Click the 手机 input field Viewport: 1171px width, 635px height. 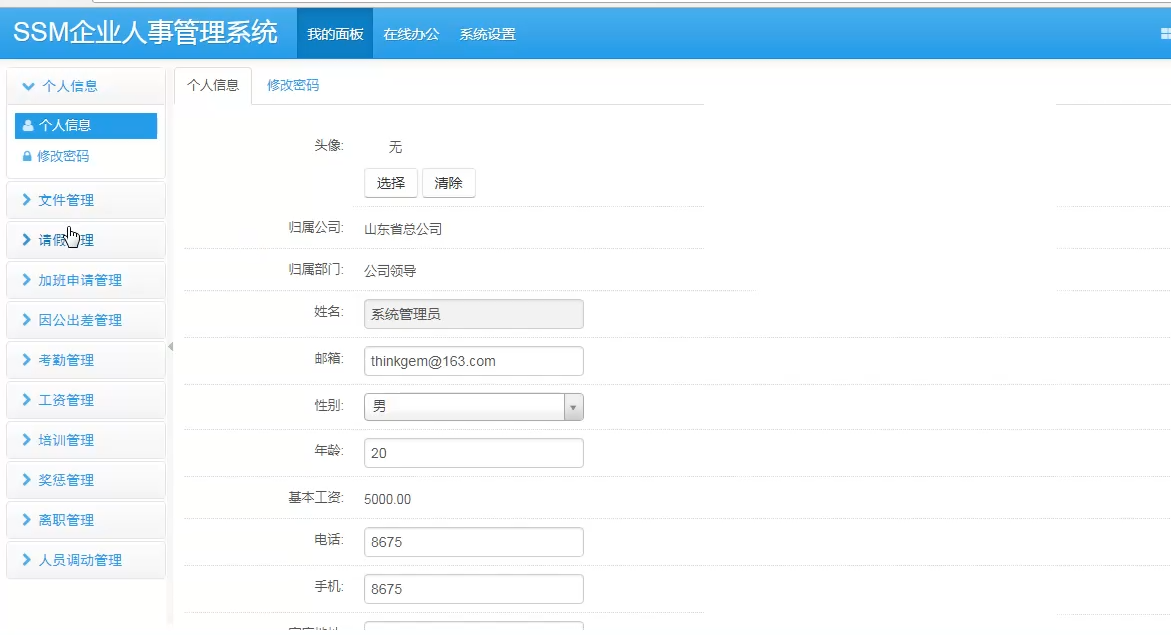point(473,589)
